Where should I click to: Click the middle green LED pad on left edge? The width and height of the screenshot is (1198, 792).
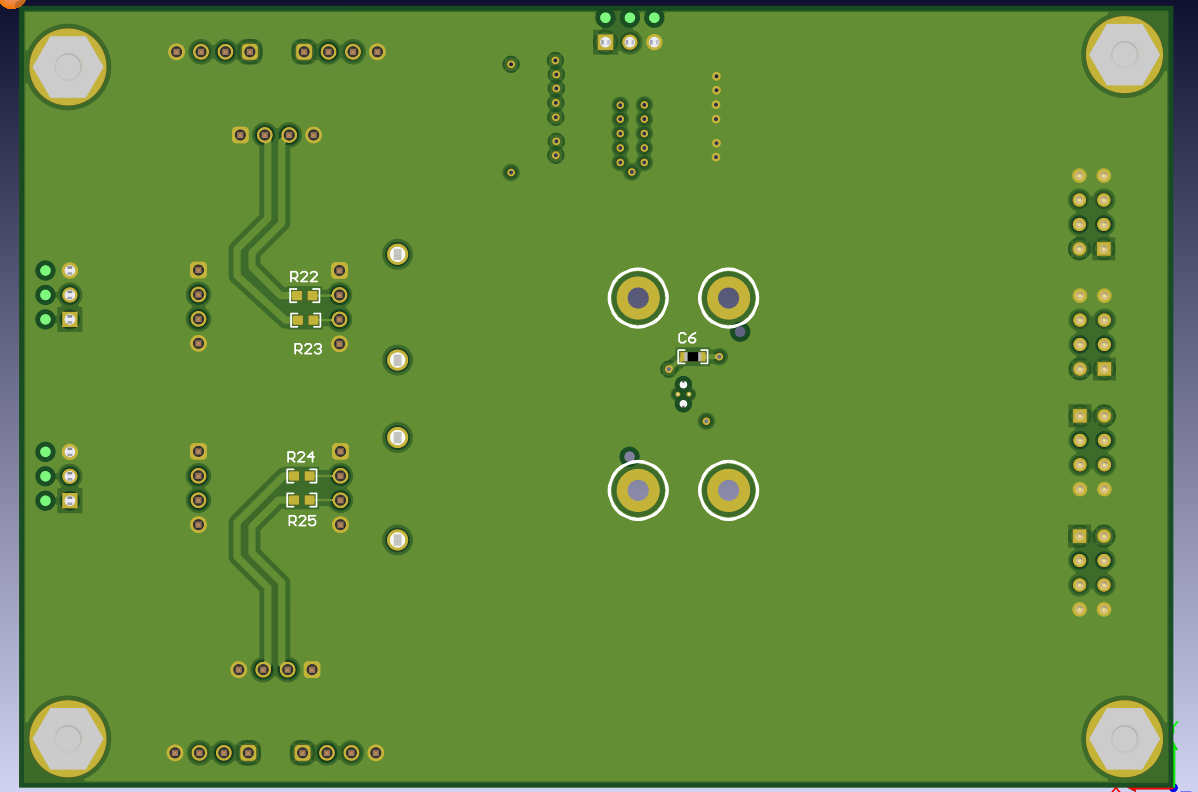[44, 293]
